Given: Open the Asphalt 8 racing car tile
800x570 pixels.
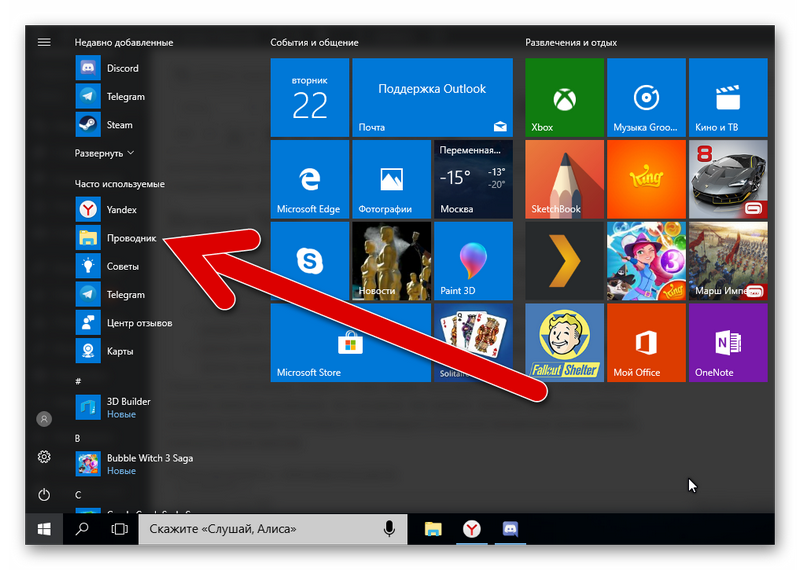Looking at the screenshot, I should [x=728, y=179].
